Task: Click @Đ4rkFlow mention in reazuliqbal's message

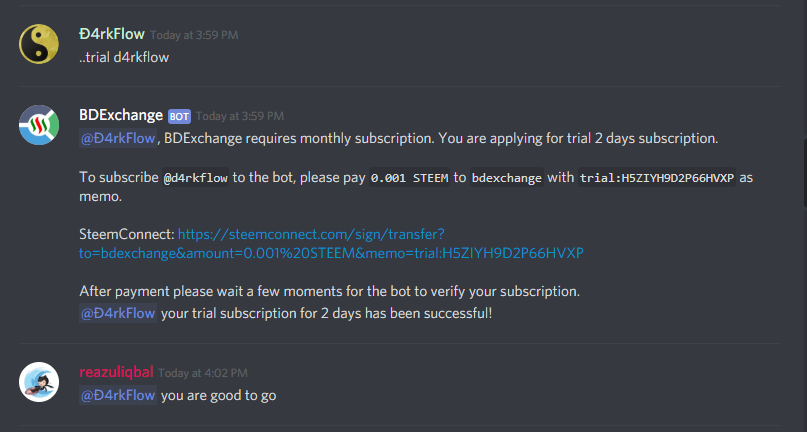Action: tap(118, 395)
